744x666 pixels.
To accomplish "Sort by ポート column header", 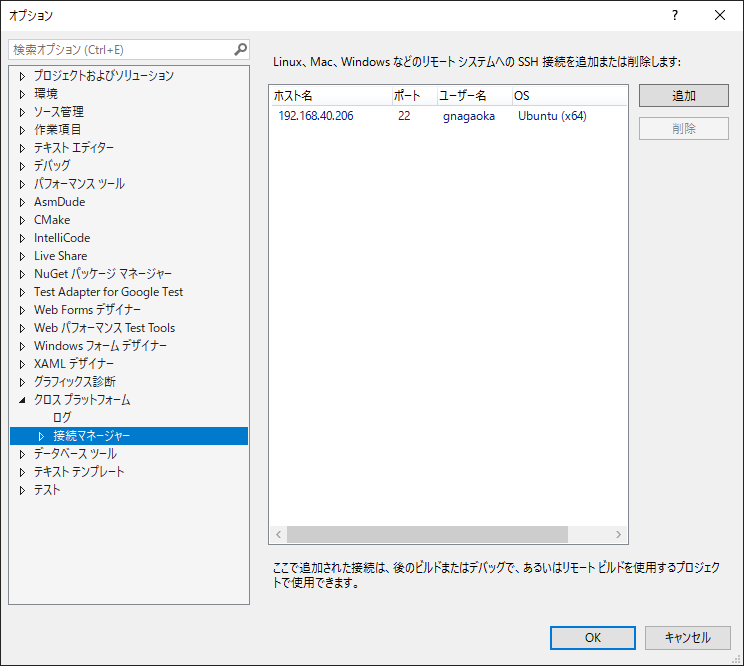I will (415, 96).
